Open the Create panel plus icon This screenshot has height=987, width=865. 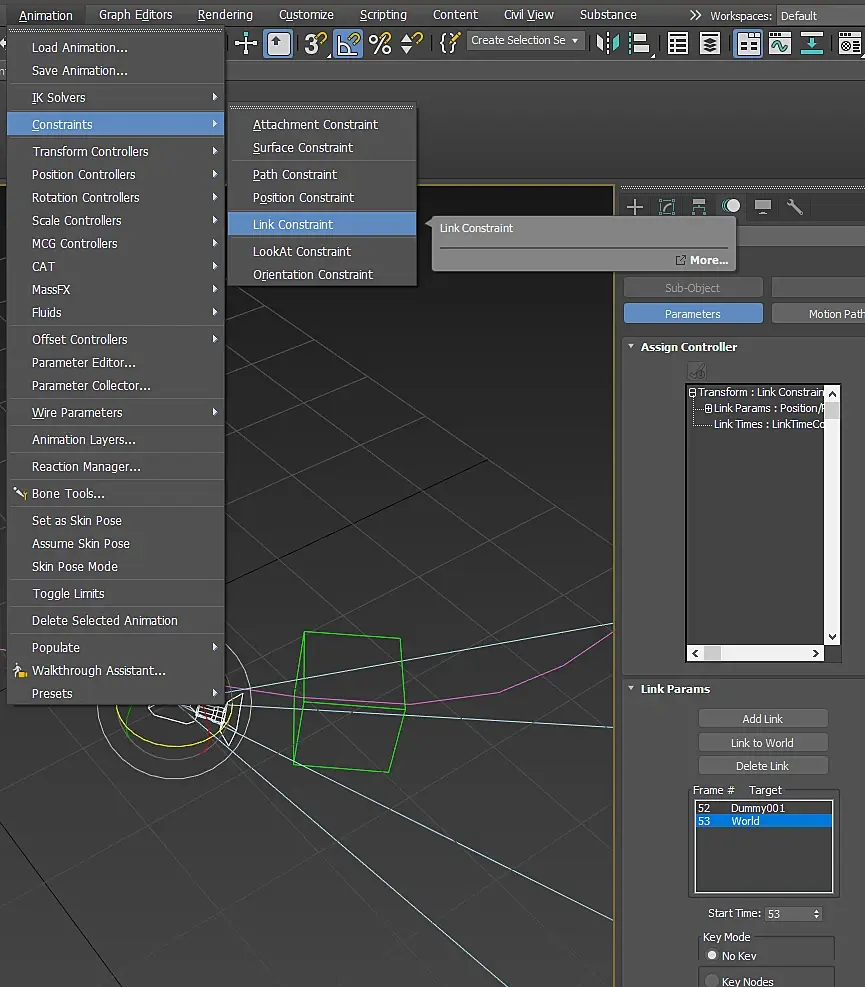click(635, 207)
